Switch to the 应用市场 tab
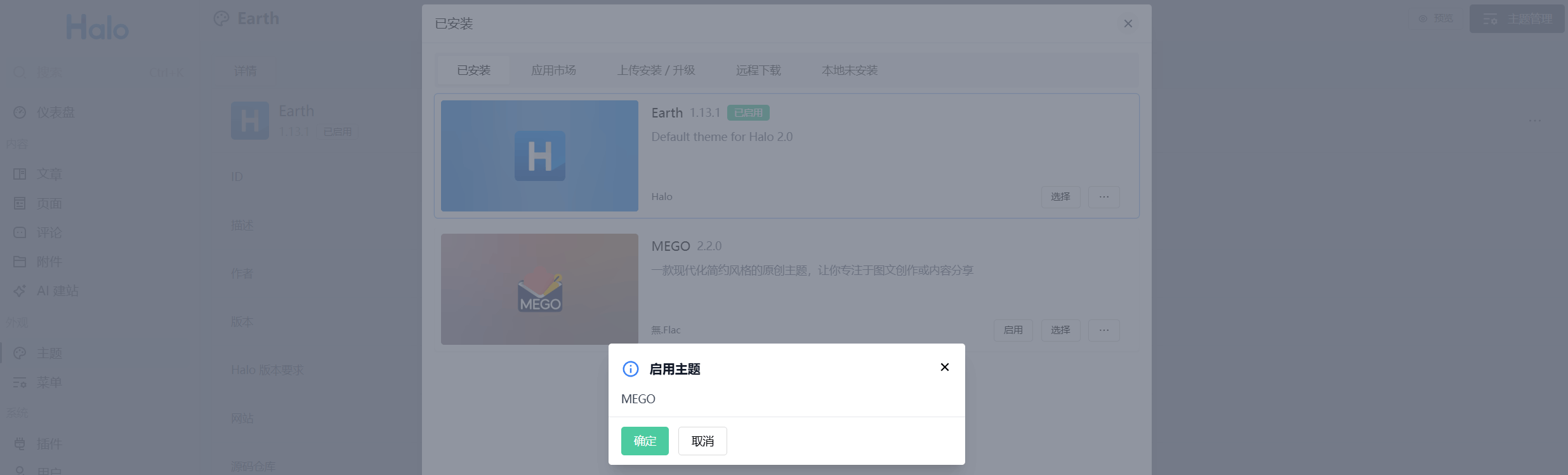Viewport: 1568px width, 475px height. click(x=553, y=70)
